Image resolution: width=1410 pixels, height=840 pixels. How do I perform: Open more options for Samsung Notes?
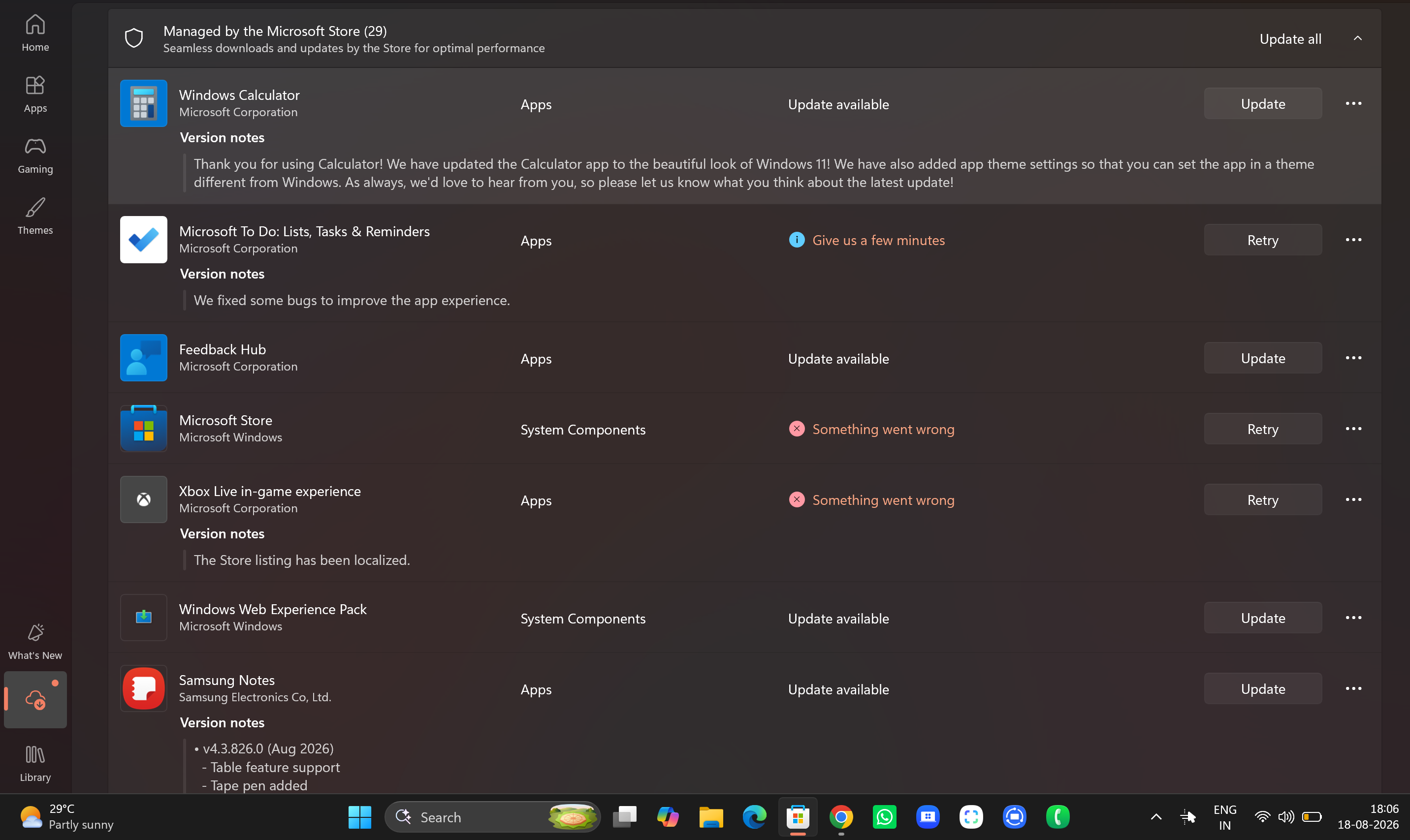coord(1353,688)
